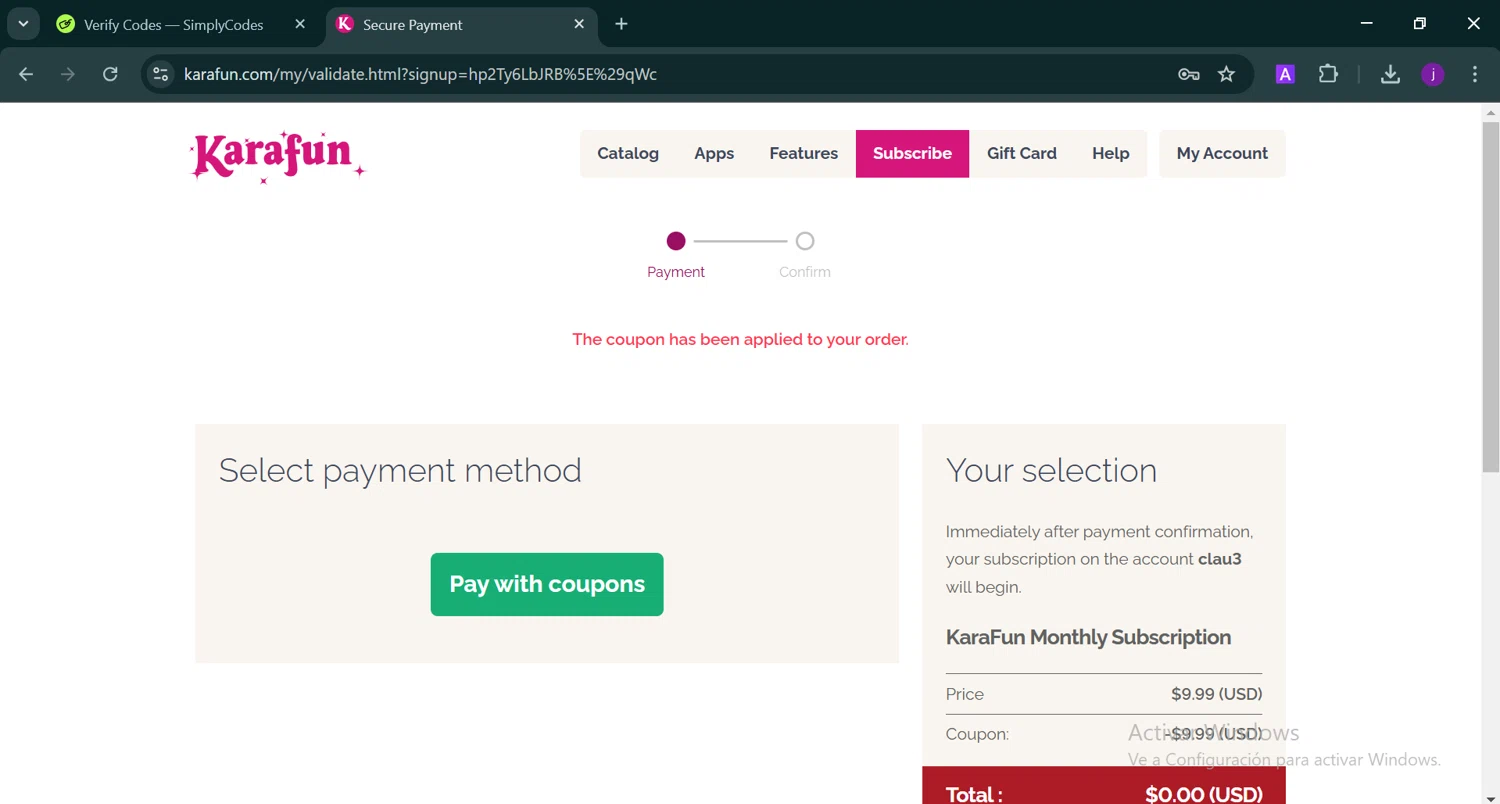This screenshot has width=1500, height=804.
Task: Switch to Verify Codes SimplyCodes tab
Action: click(x=173, y=24)
